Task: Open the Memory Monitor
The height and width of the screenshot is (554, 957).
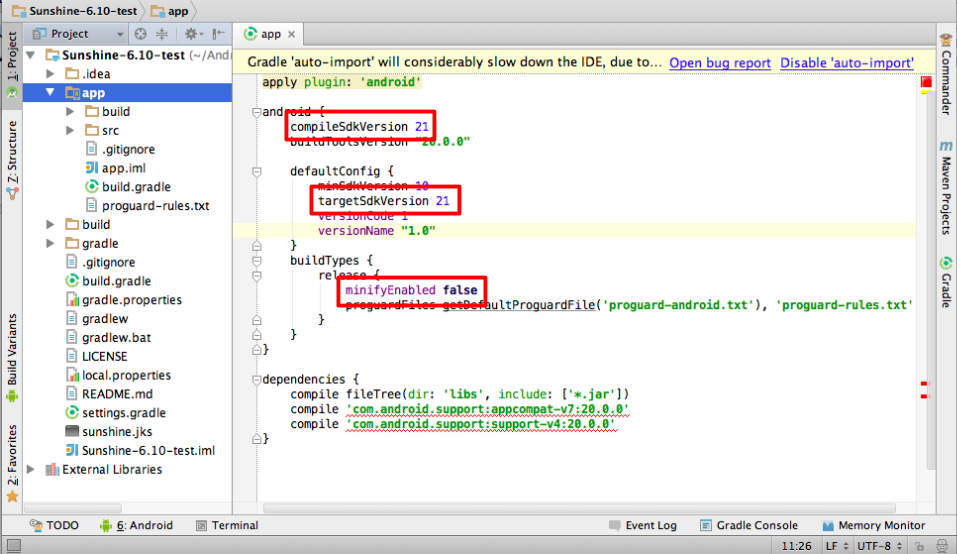Action: (x=873, y=525)
